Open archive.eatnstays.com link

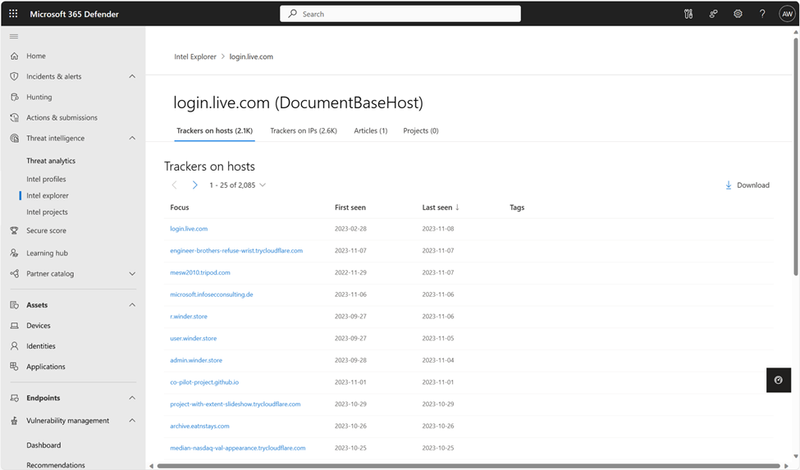199,426
